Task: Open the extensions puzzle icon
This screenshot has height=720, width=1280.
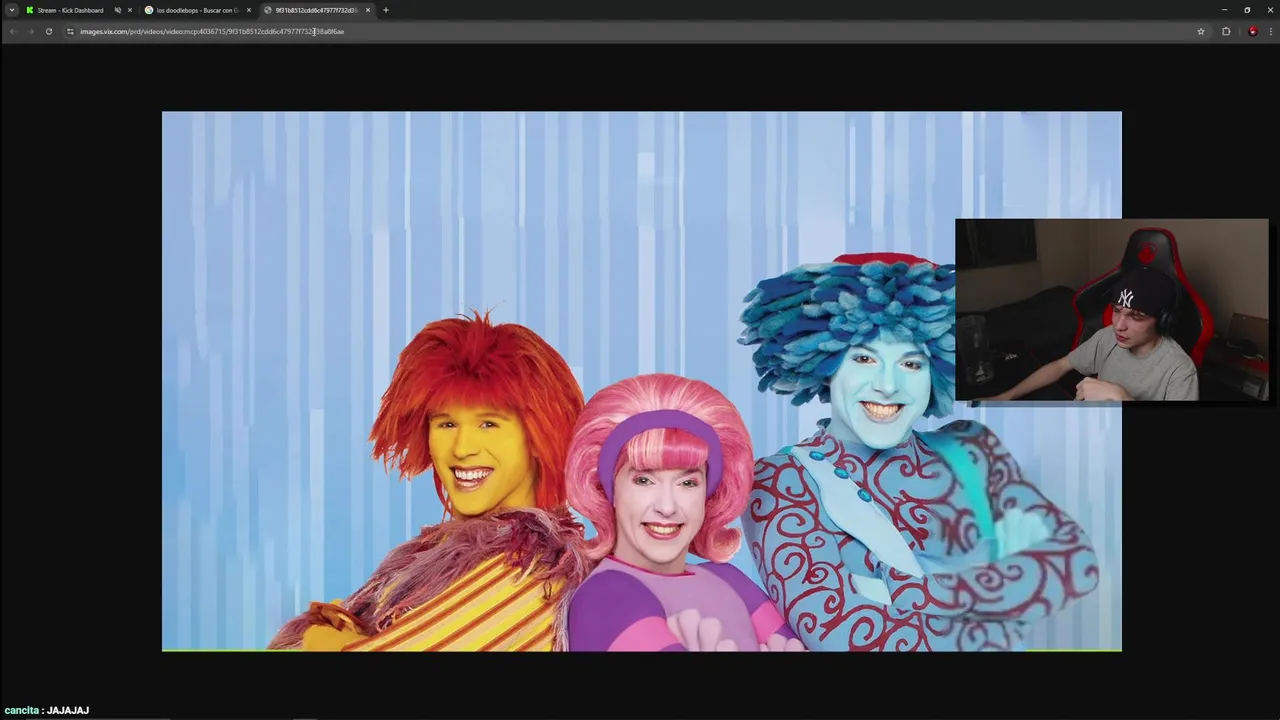Action: coord(1226,31)
